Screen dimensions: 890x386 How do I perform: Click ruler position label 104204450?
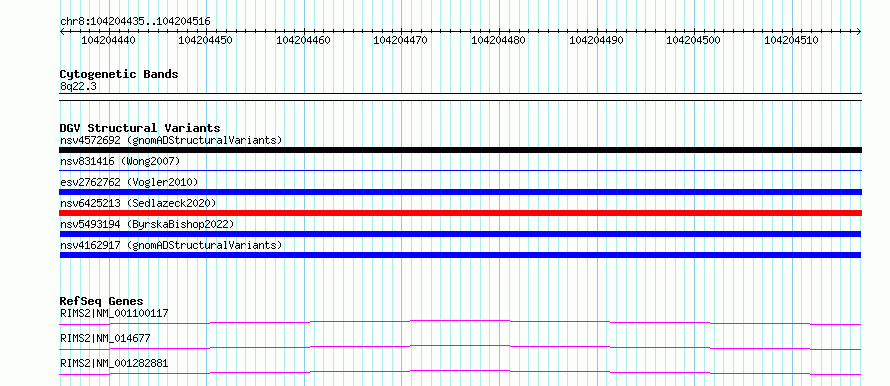pyautogui.click(x=205, y=40)
